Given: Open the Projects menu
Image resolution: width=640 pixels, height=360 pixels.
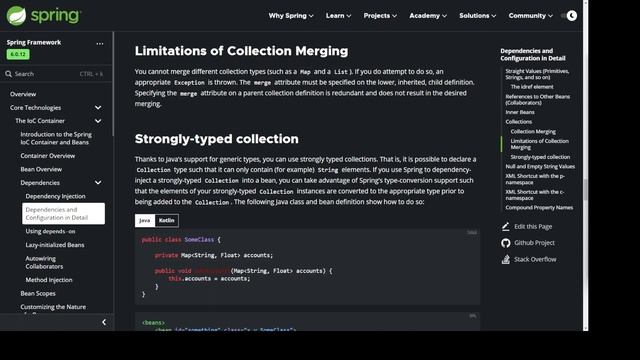Looking at the screenshot, I should 380,16.
